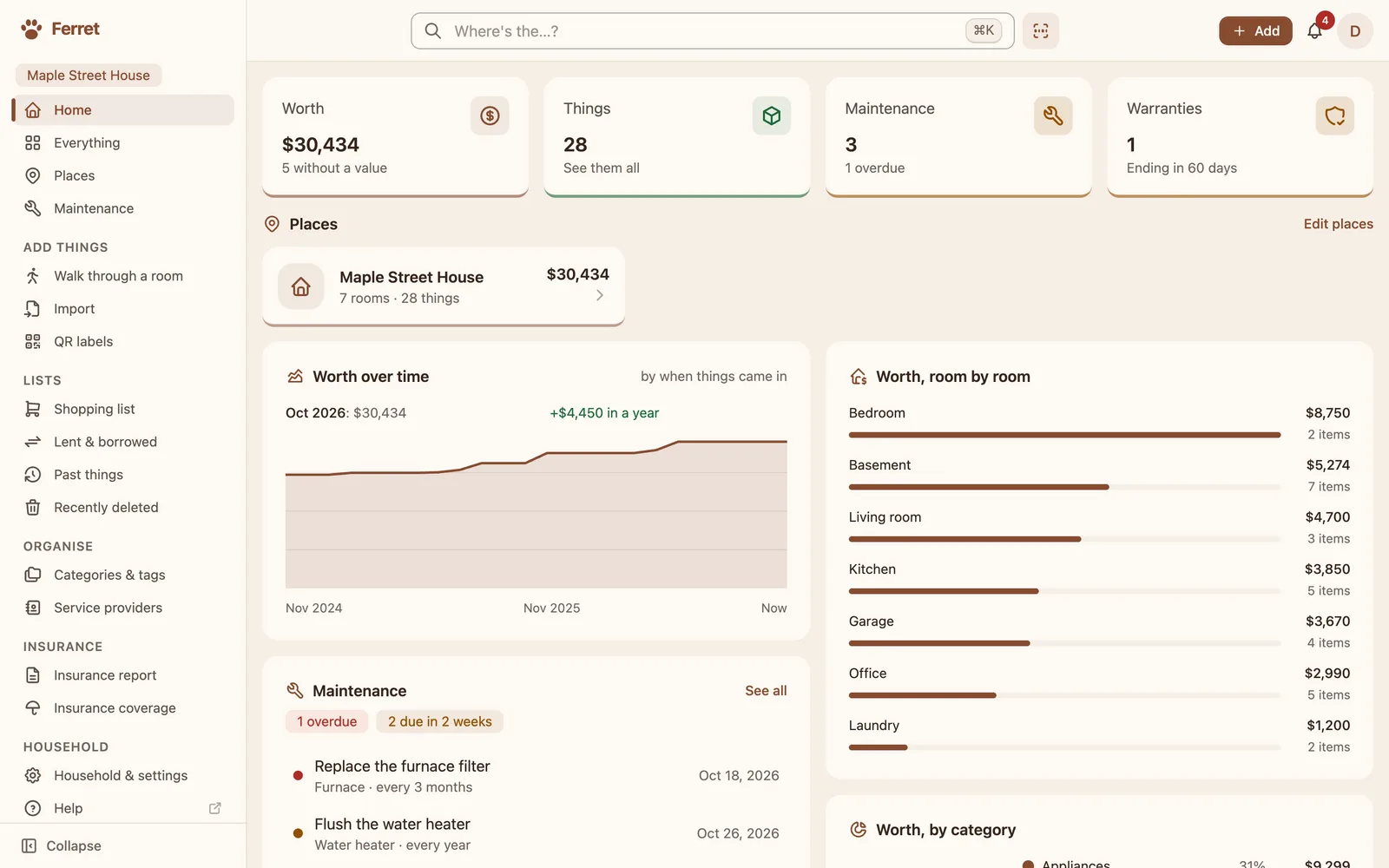Open Lent & borrowed list

point(123,442)
